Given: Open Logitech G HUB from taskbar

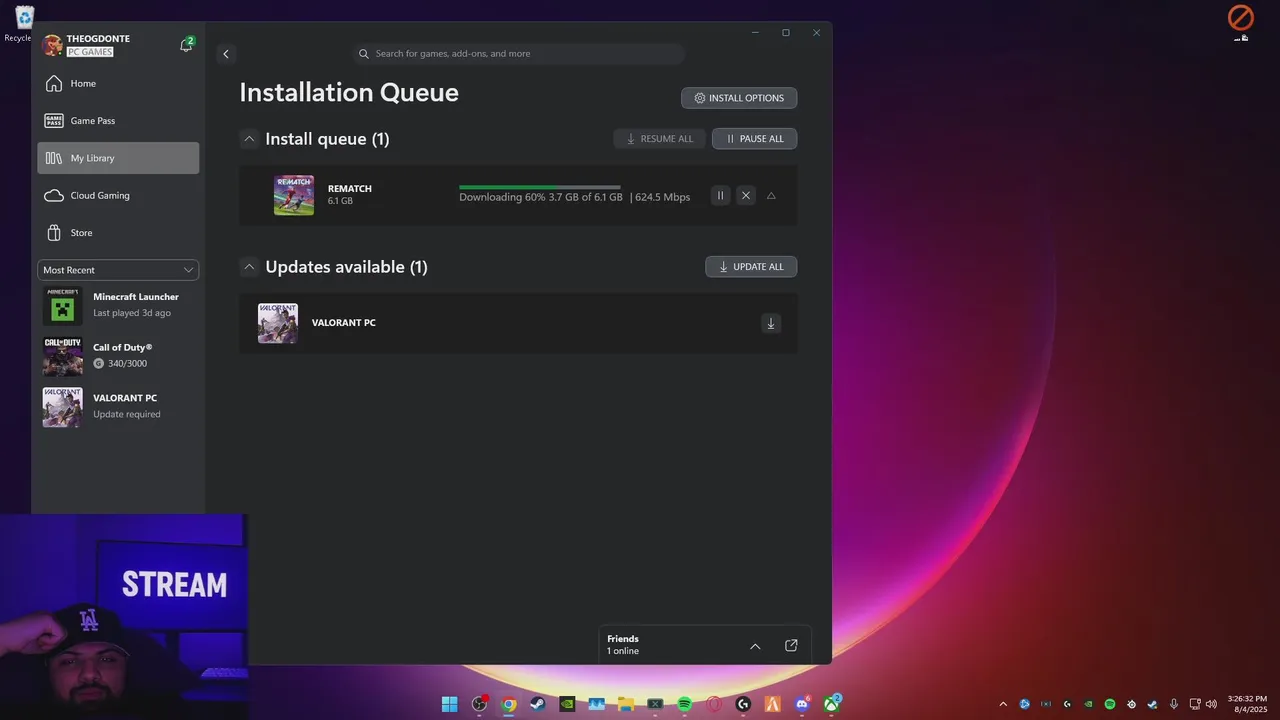Looking at the screenshot, I should [x=743, y=704].
